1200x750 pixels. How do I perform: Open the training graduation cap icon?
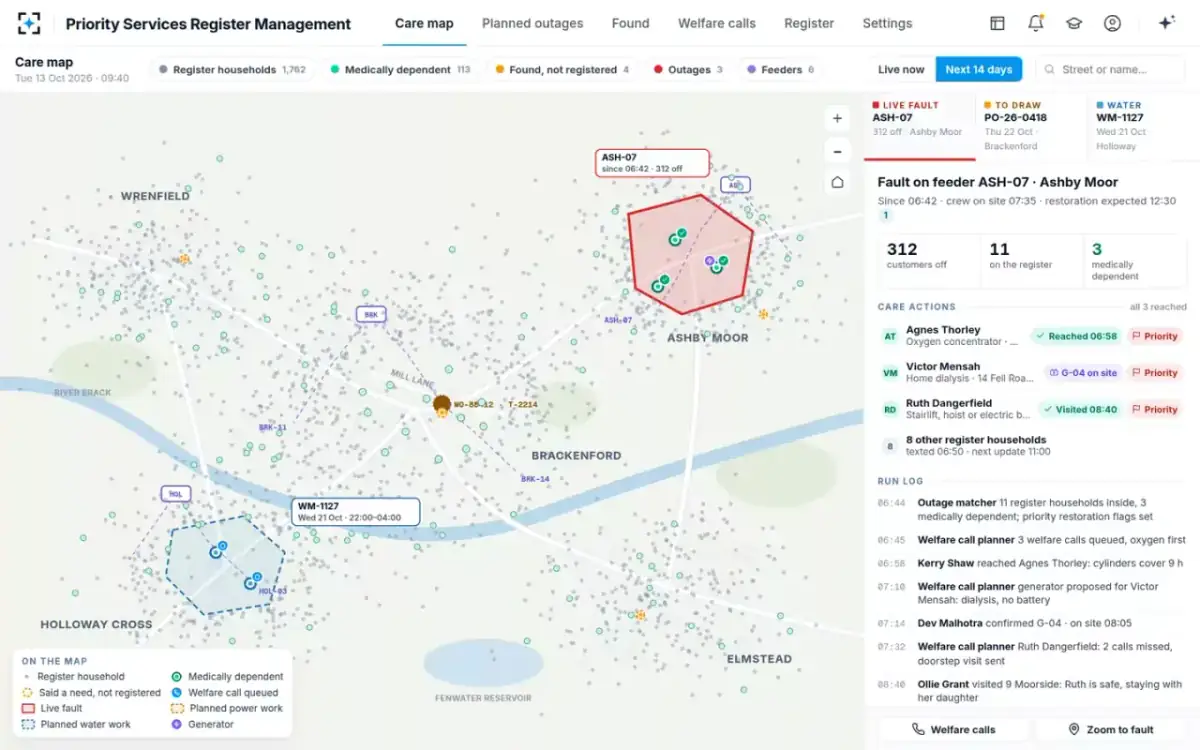pyautogui.click(x=1073, y=23)
